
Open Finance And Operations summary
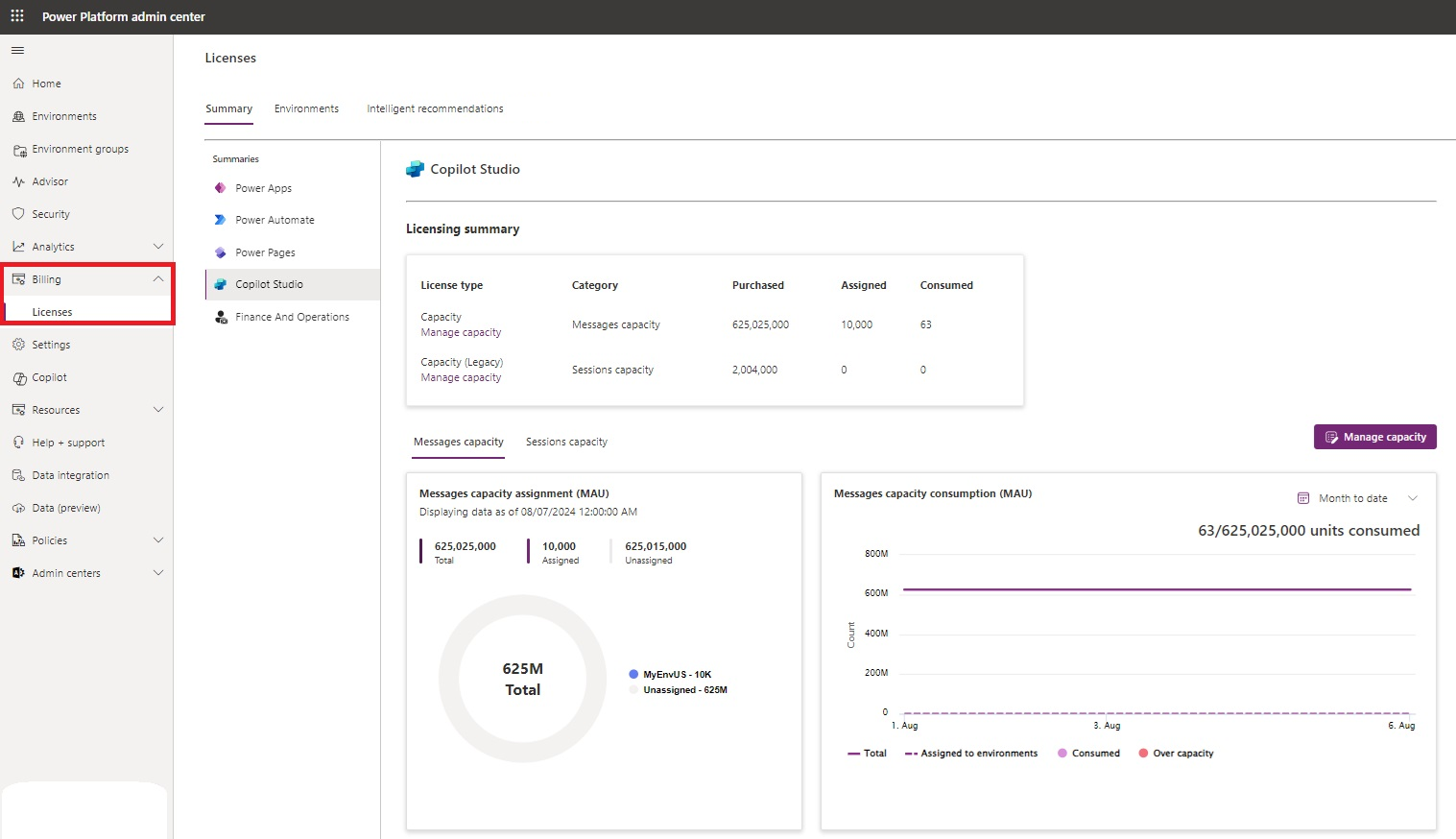click(x=292, y=317)
